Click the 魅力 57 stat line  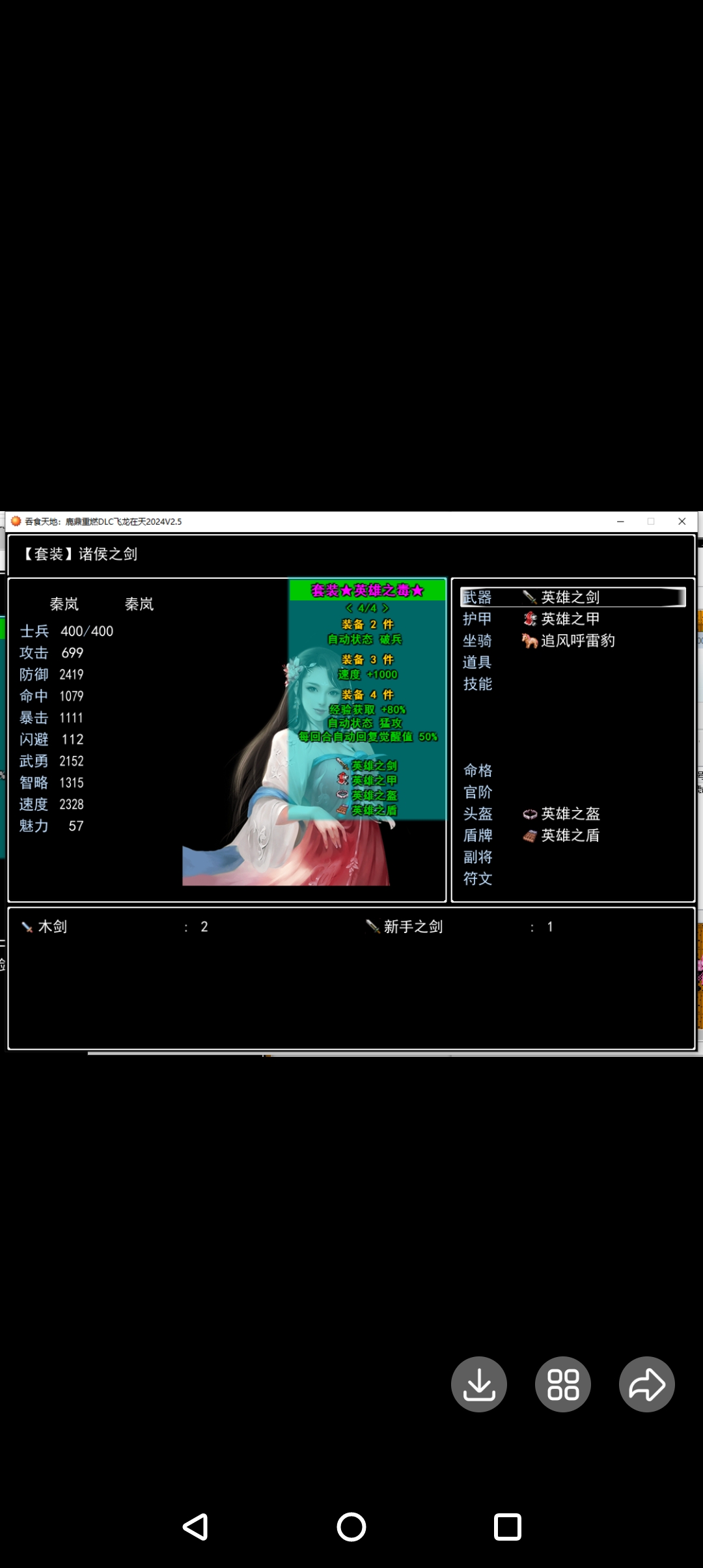(51, 826)
